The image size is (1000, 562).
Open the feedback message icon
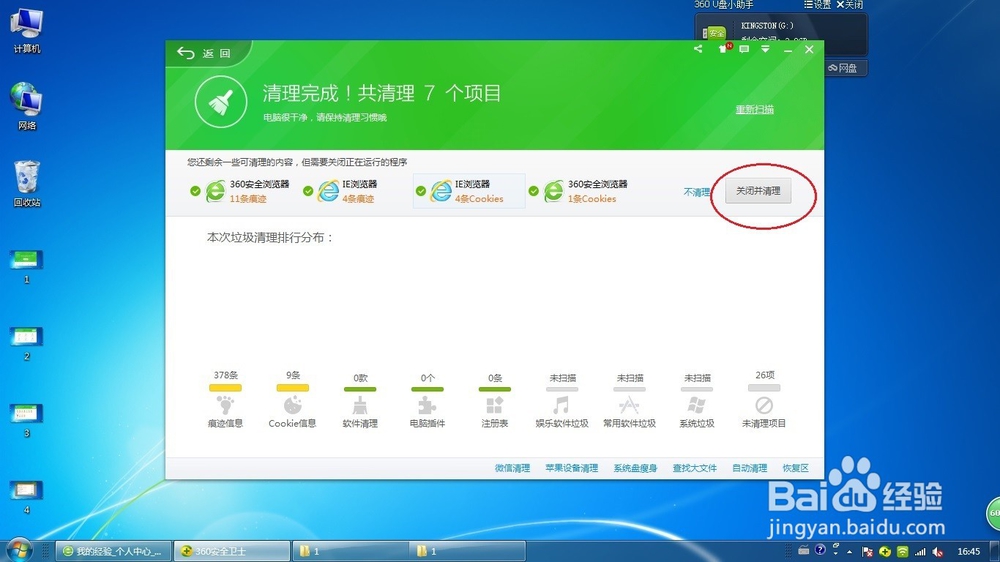click(744, 49)
